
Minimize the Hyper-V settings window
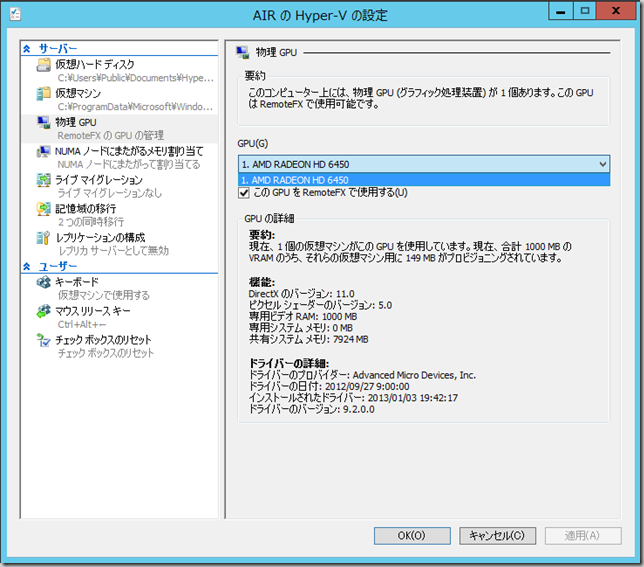click(561, 11)
